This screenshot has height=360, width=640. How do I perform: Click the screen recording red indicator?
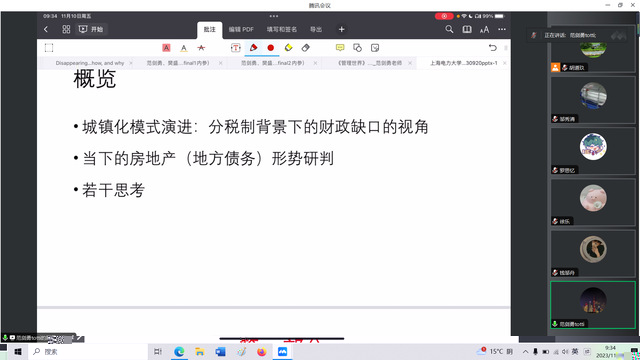click(444, 16)
